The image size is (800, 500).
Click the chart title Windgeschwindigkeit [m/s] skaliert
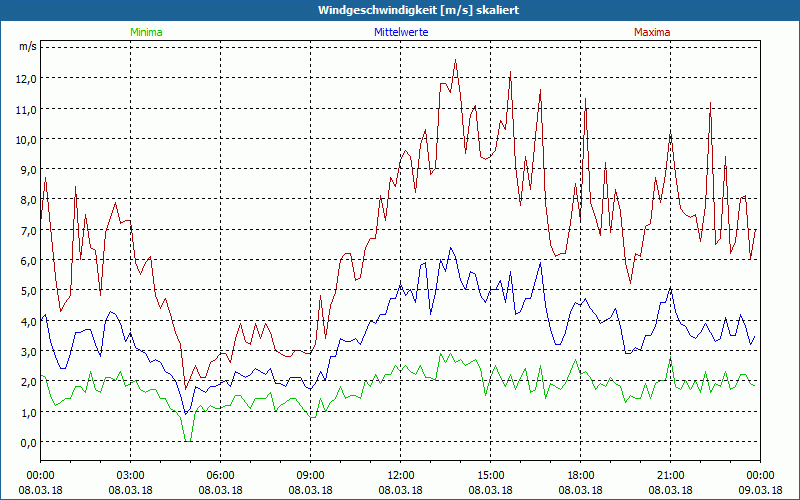click(418, 10)
